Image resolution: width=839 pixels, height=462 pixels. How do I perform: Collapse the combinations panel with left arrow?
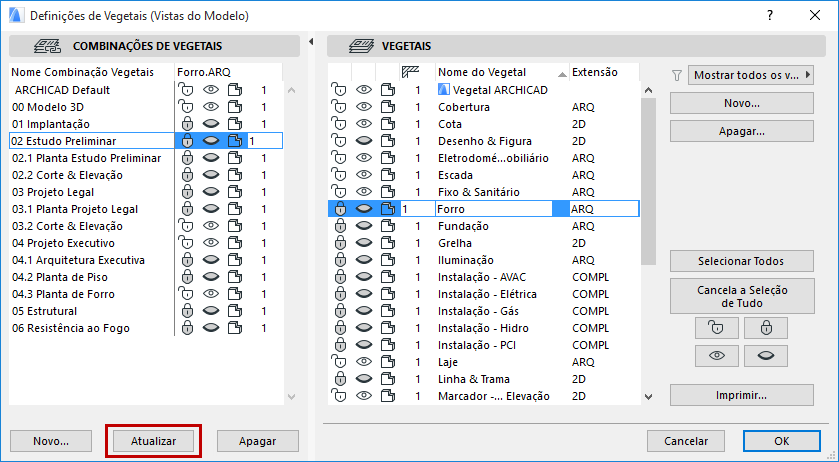pyautogui.click(x=311, y=42)
